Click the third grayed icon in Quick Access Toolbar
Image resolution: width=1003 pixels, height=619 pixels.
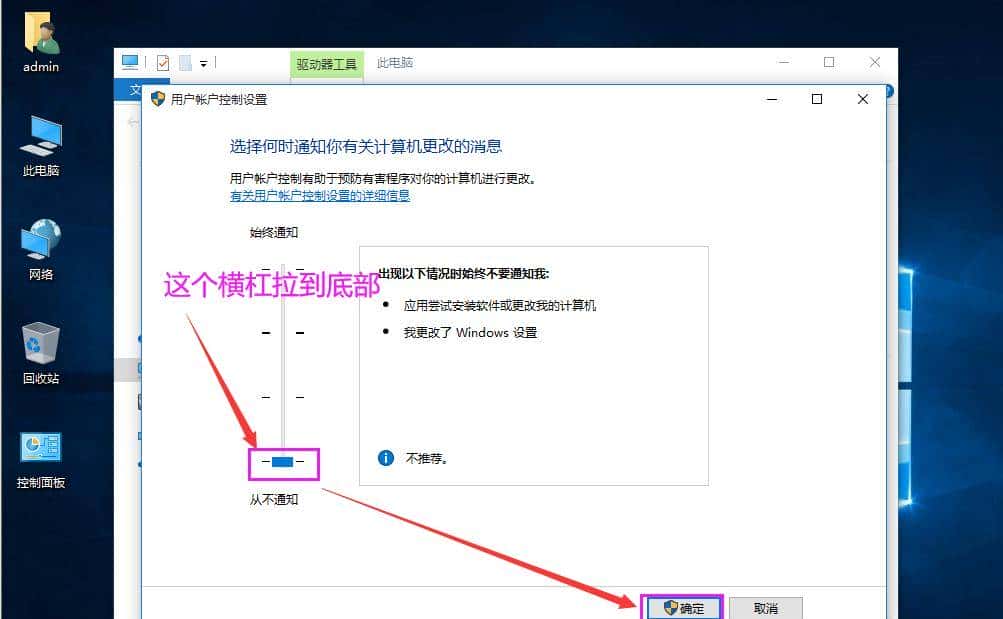pyautogui.click(x=183, y=61)
